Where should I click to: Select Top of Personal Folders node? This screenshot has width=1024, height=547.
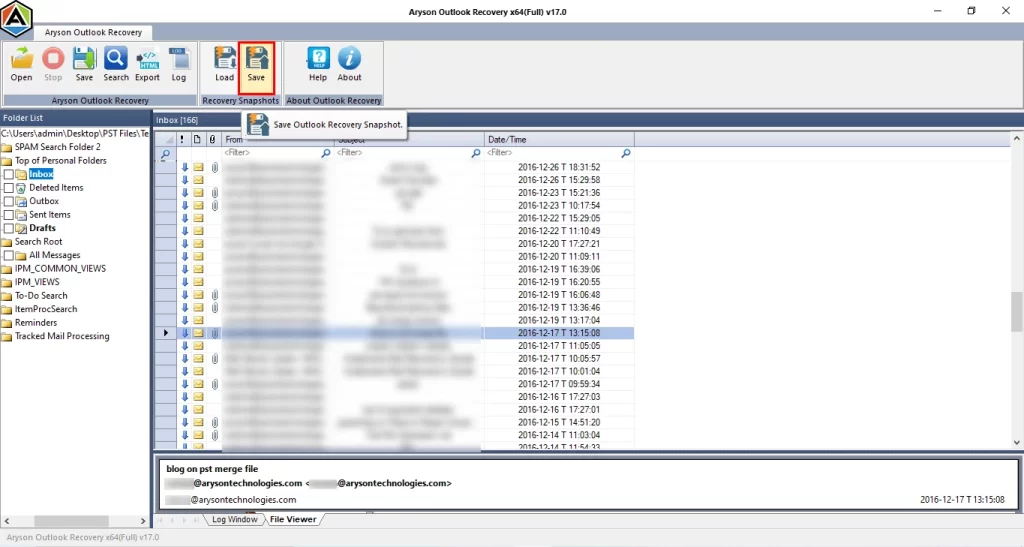pos(60,160)
